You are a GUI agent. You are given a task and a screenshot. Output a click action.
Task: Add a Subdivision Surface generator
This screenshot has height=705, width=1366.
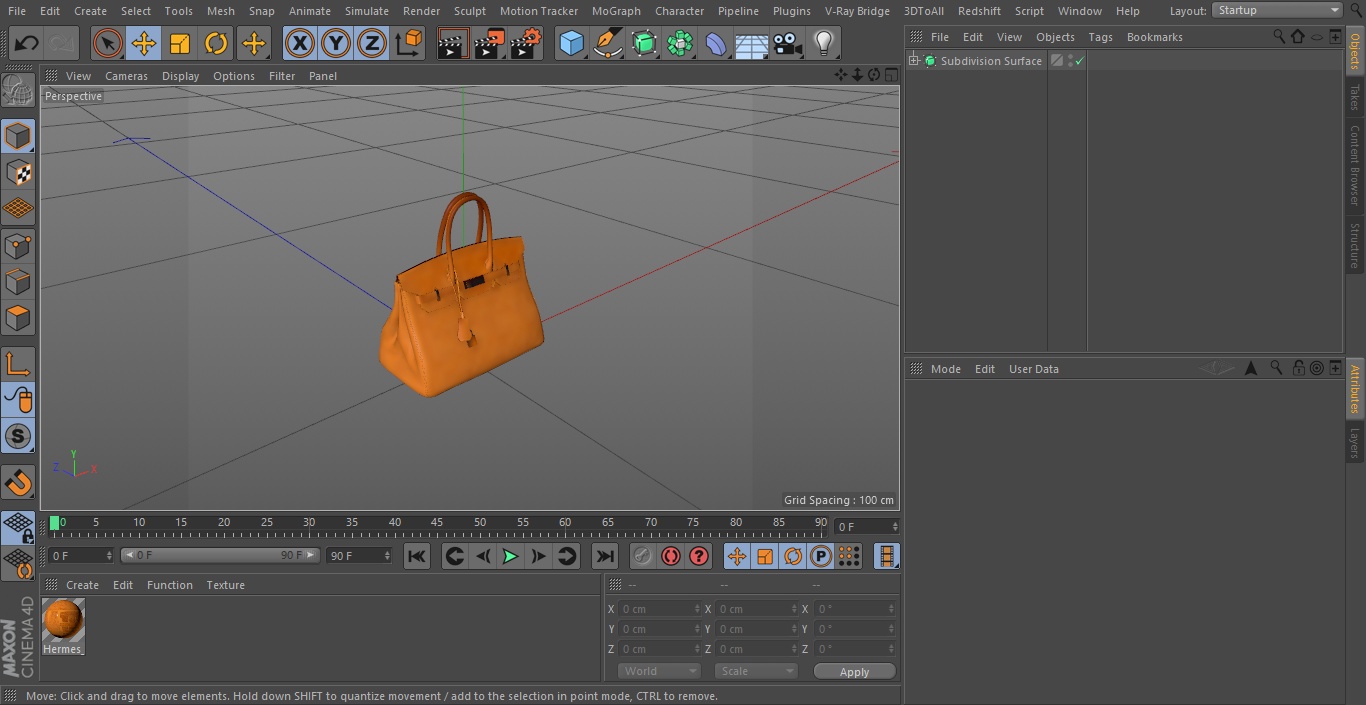(644, 43)
